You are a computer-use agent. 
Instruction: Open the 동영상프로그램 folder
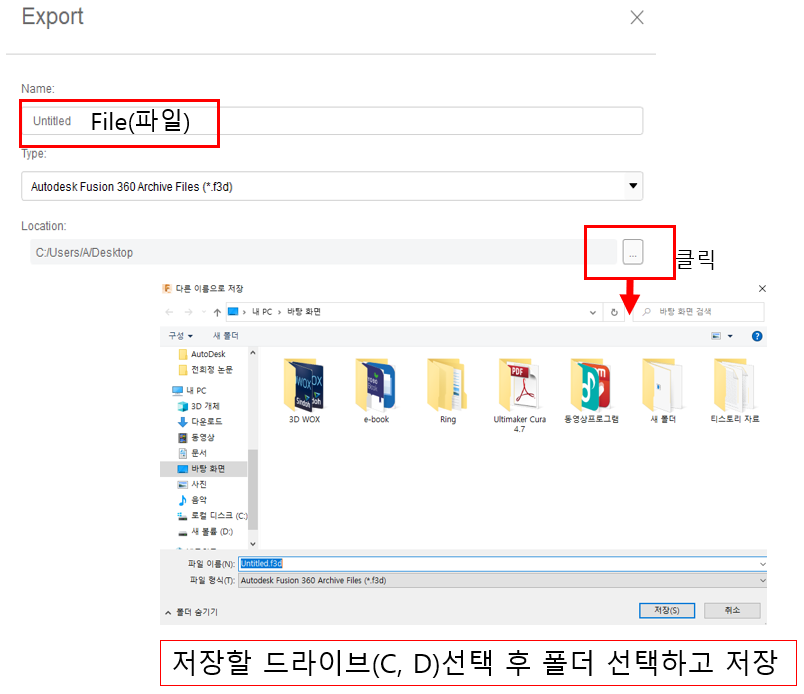coord(591,391)
